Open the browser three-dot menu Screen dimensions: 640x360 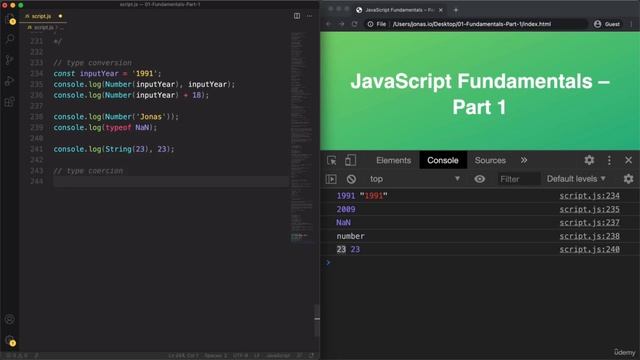tap(631, 24)
